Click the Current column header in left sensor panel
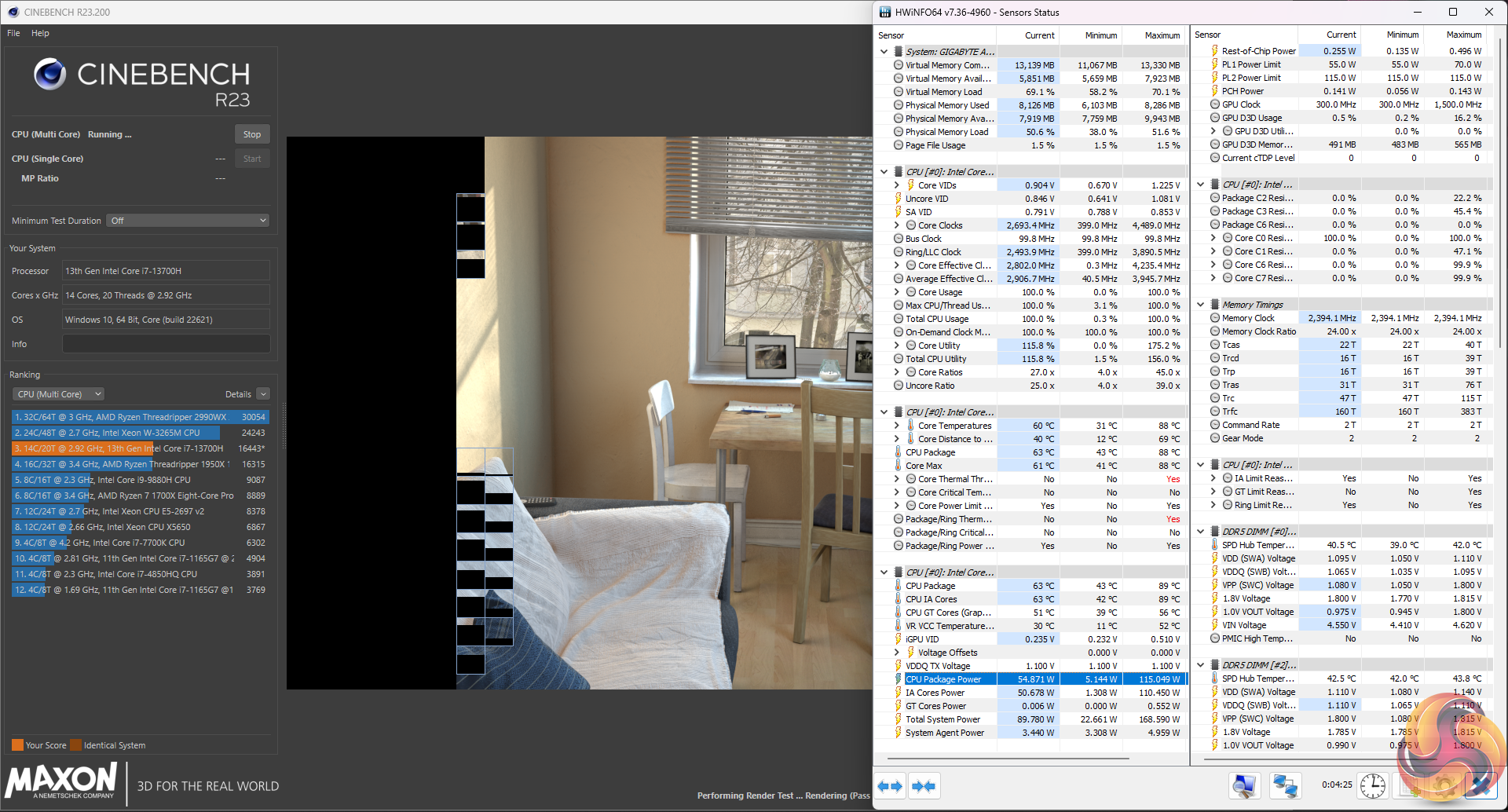The image size is (1508, 812). [1027, 35]
